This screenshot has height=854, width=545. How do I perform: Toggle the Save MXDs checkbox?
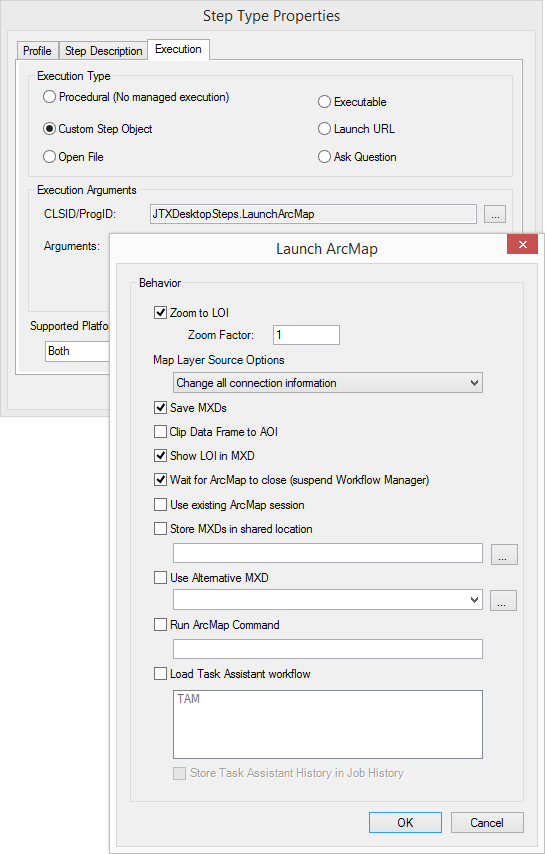tap(160, 407)
